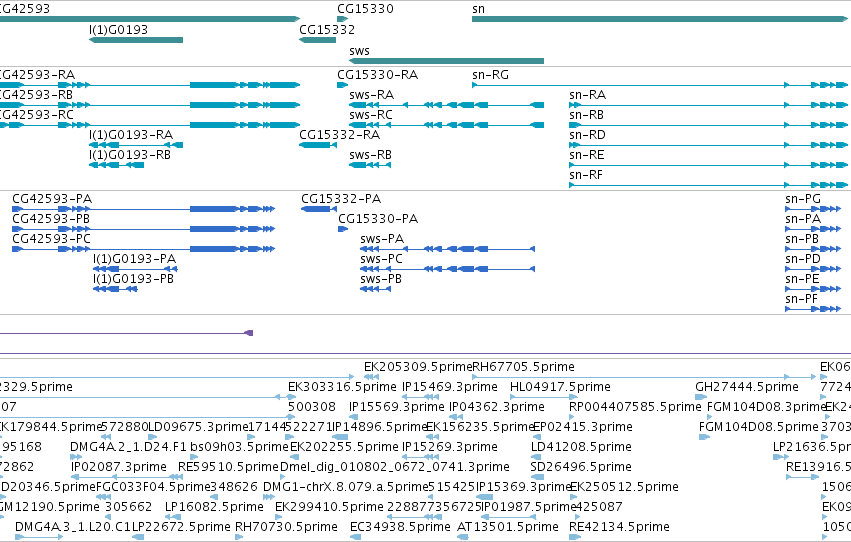Select EST EK156235.5prime

pos(480,428)
